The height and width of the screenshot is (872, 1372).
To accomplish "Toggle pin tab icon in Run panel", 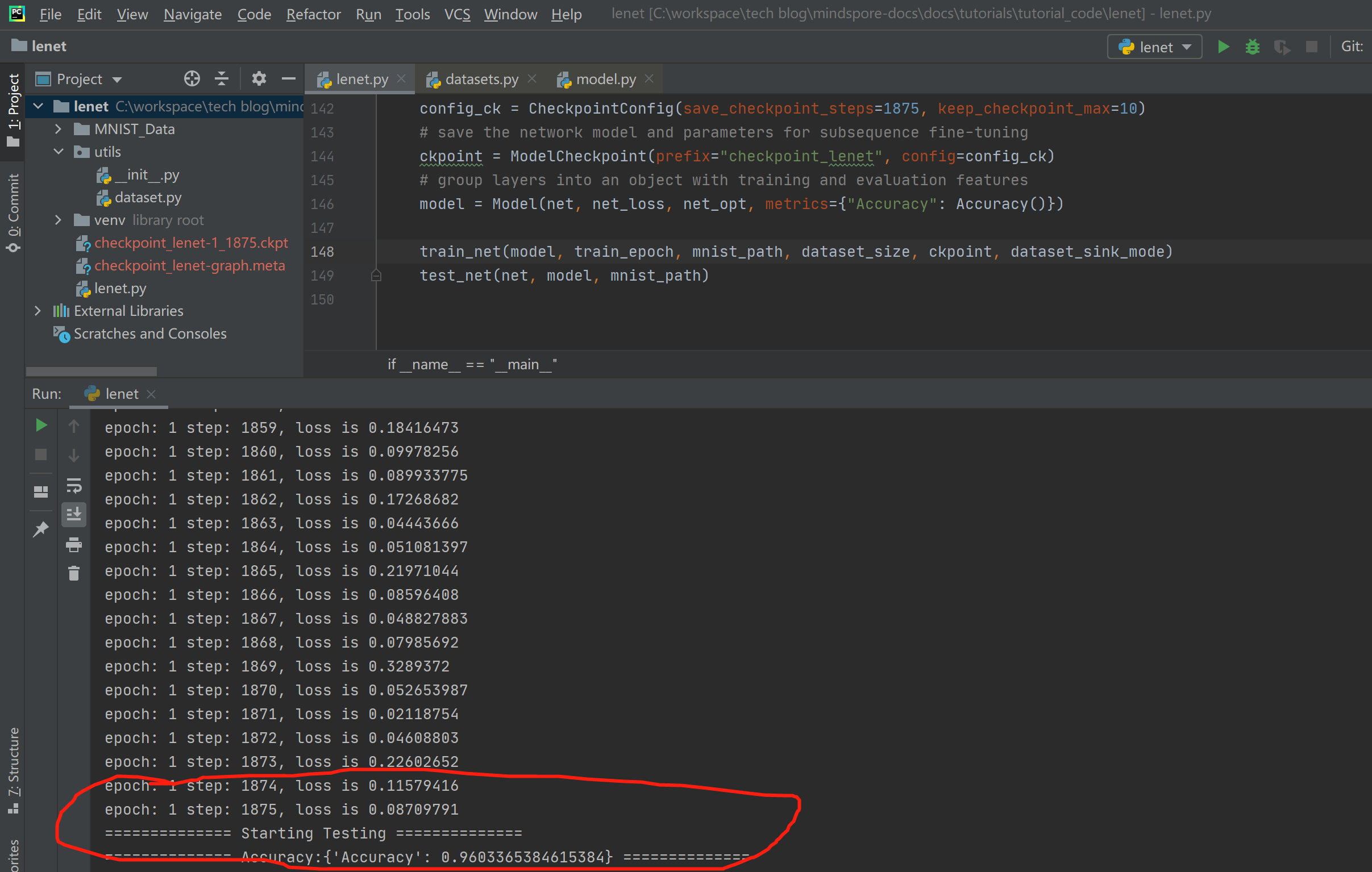I will pyautogui.click(x=41, y=529).
